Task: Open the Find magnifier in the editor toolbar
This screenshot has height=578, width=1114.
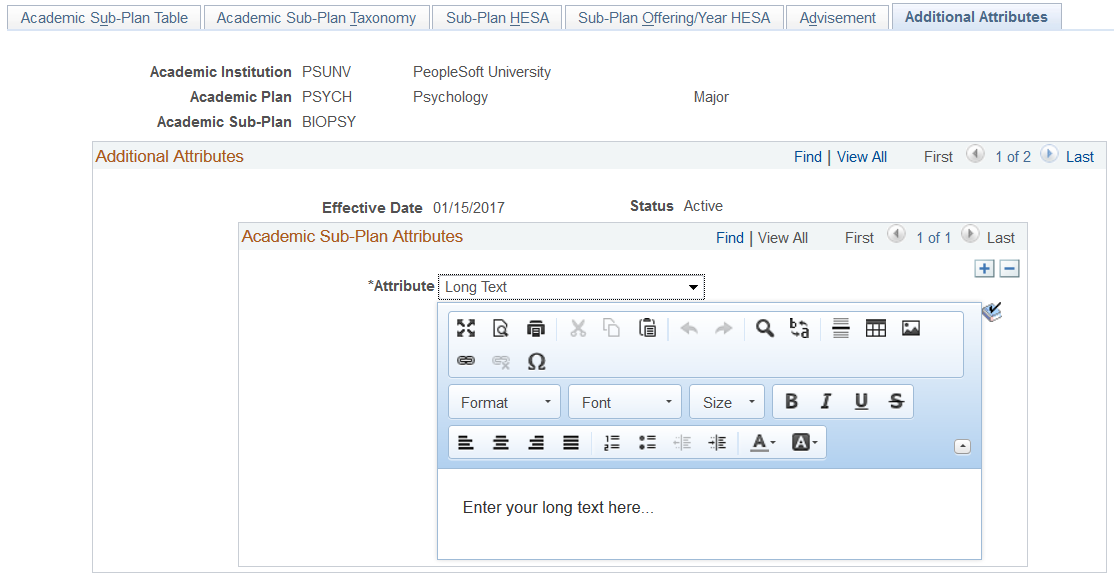Action: [765, 328]
